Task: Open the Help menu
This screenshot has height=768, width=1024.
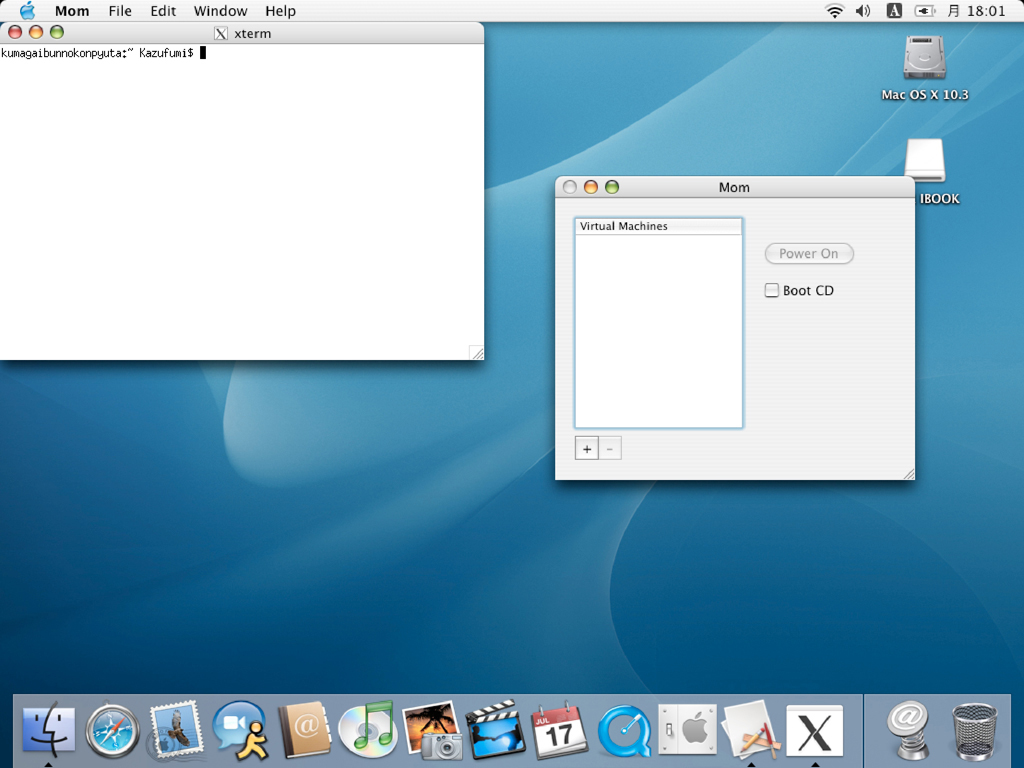Action: [x=280, y=10]
